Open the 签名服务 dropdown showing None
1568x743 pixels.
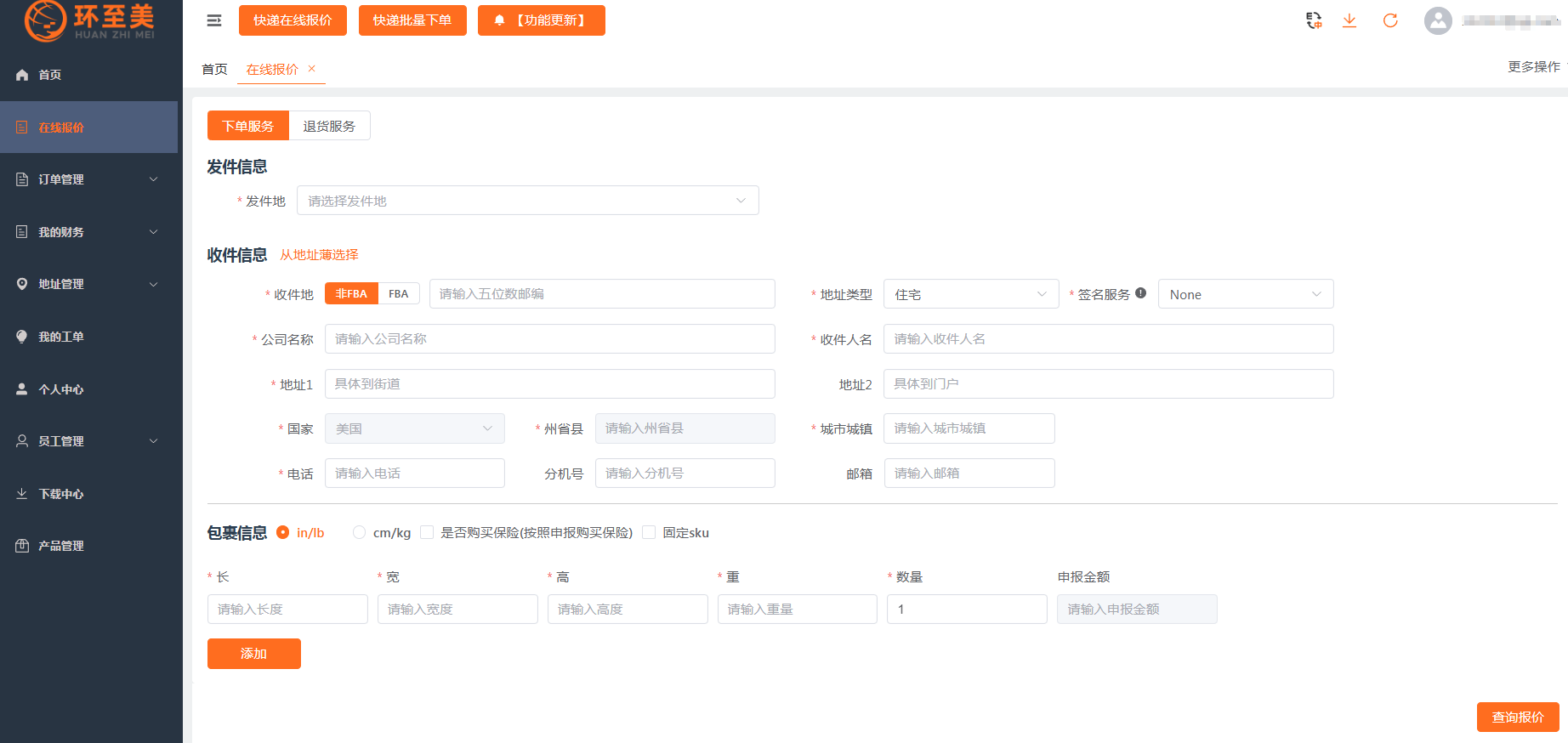[1246, 294]
